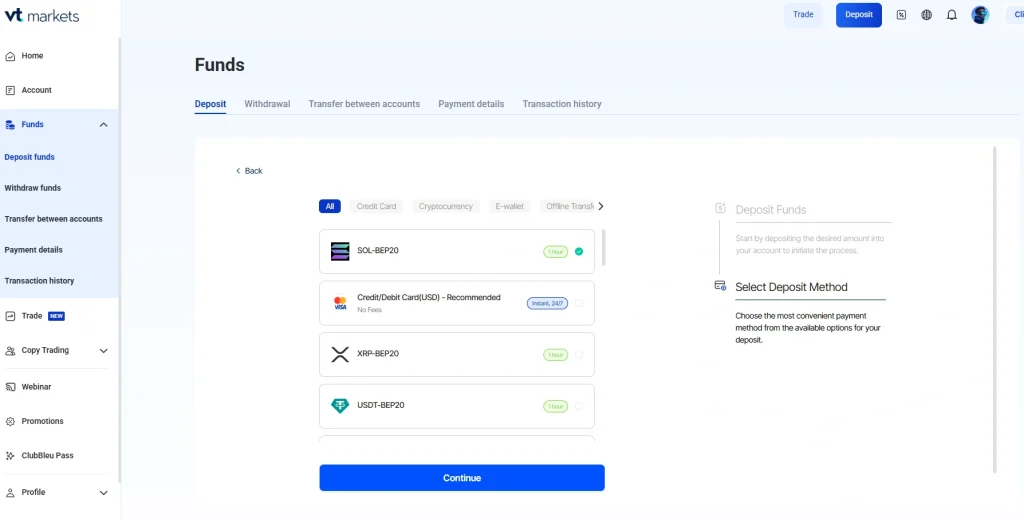Screen dimensions: 1024x519
Task: Filter methods by All
Action: point(330,206)
